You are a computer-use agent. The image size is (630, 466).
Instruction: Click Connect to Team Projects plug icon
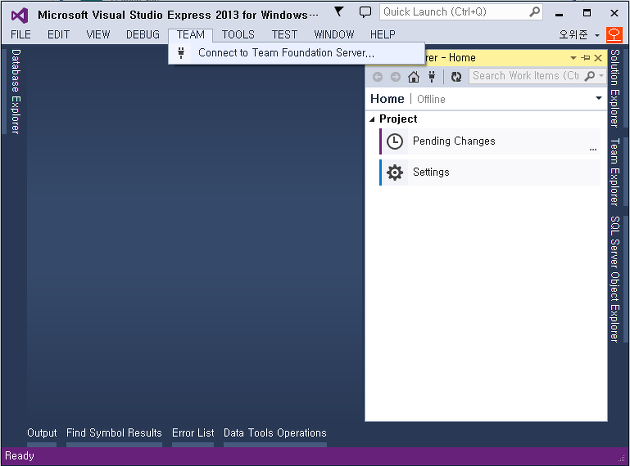[432, 76]
